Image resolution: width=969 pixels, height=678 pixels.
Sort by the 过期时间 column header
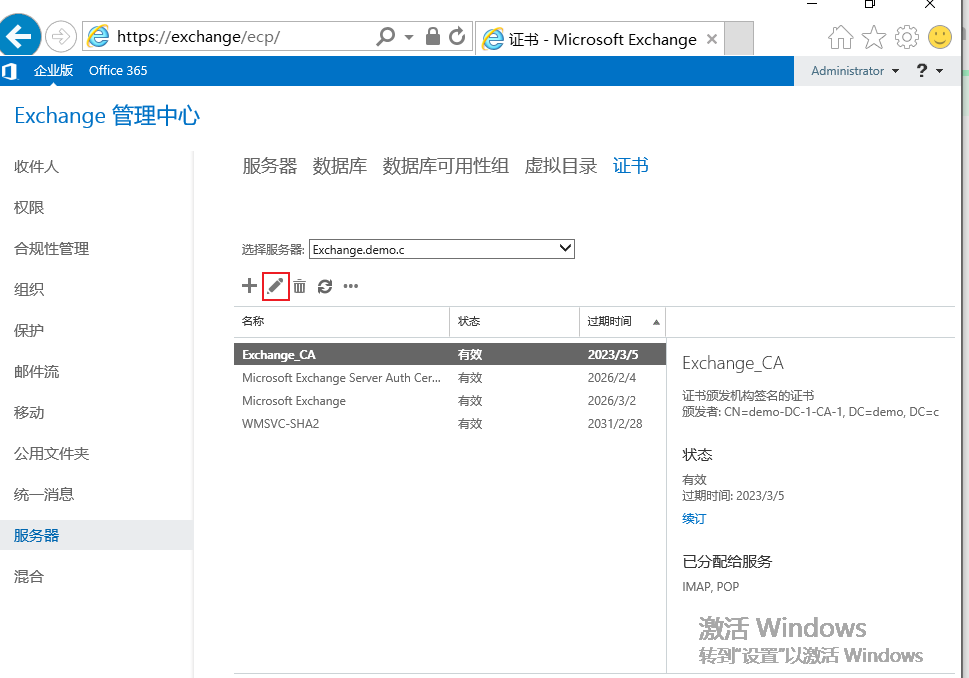point(622,321)
